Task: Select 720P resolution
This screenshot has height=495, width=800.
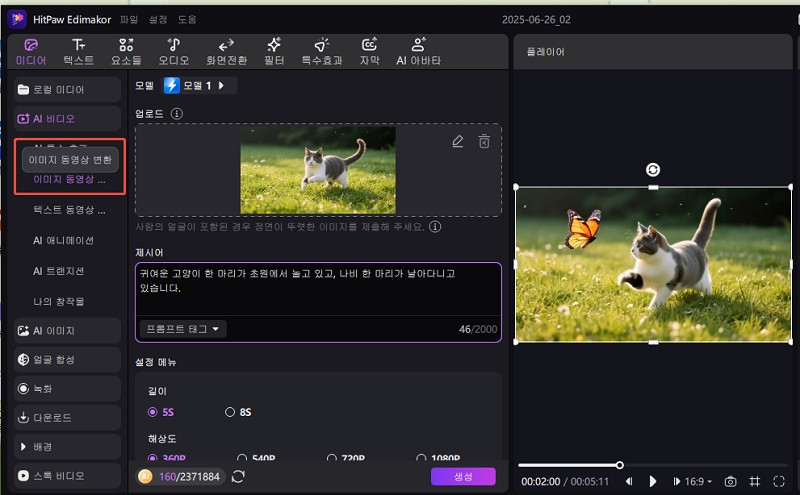Action: pyautogui.click(x=346, y=457)
